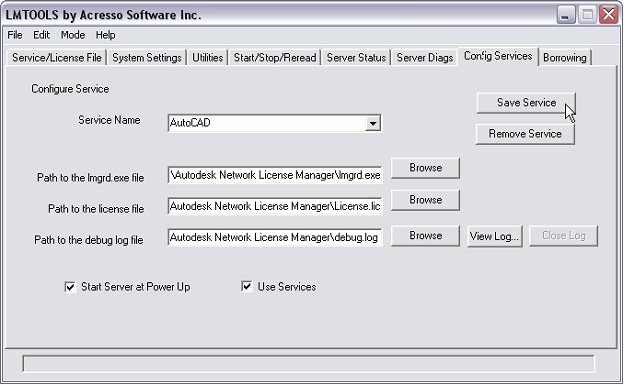Switch to the Borrowing tab
The width and height of the screenshot is (624, 385).
click(565, 58)
